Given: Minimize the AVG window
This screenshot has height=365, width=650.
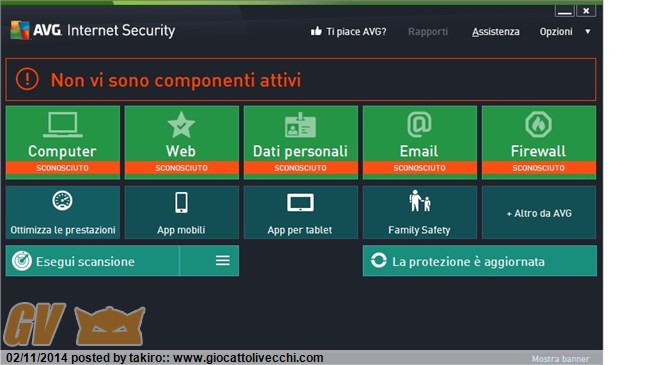Looking at the screenshot, I should coord(565,11).
